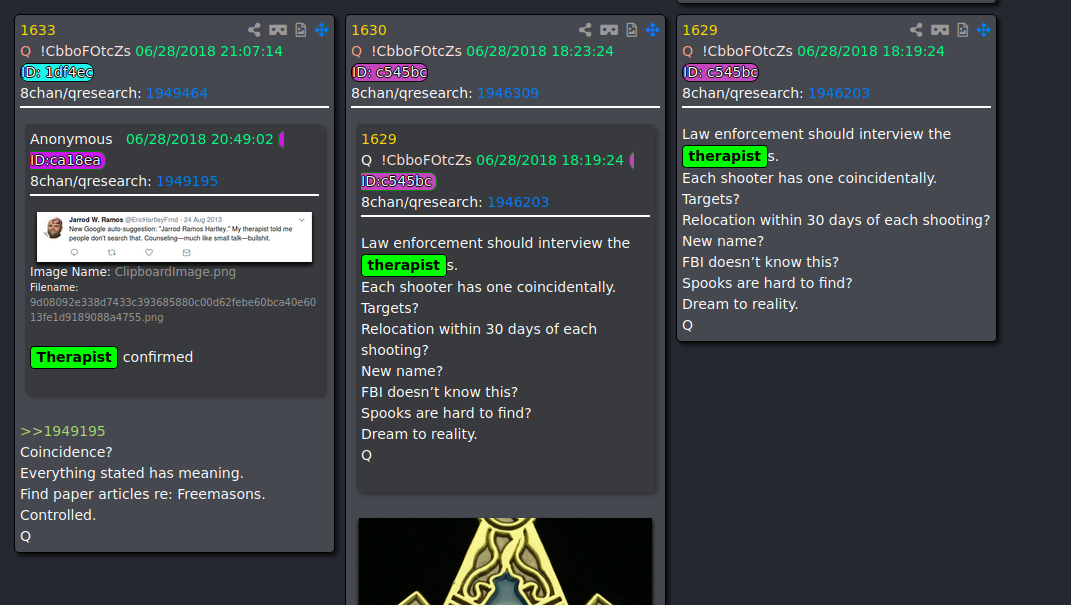Click move arrows icon on post 1630
The height and width of the screenshot is (605, 1071).
point(653,30)
